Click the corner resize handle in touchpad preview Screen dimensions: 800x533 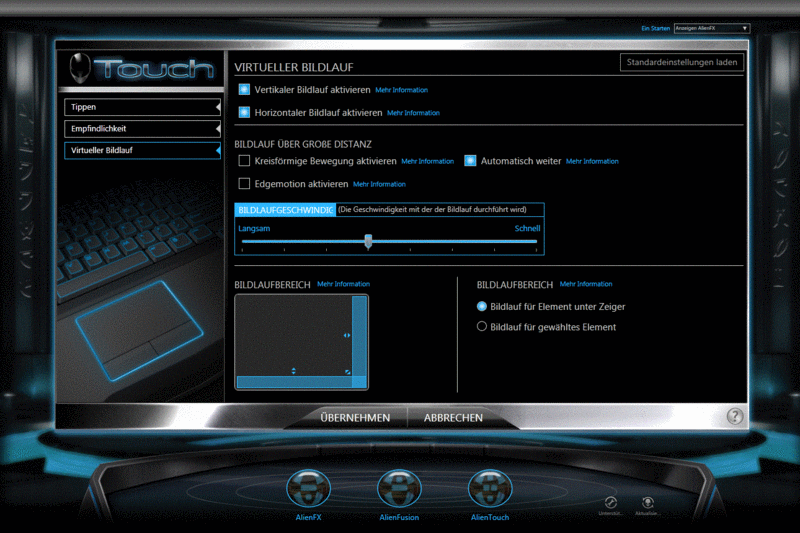tap(347, 372)
